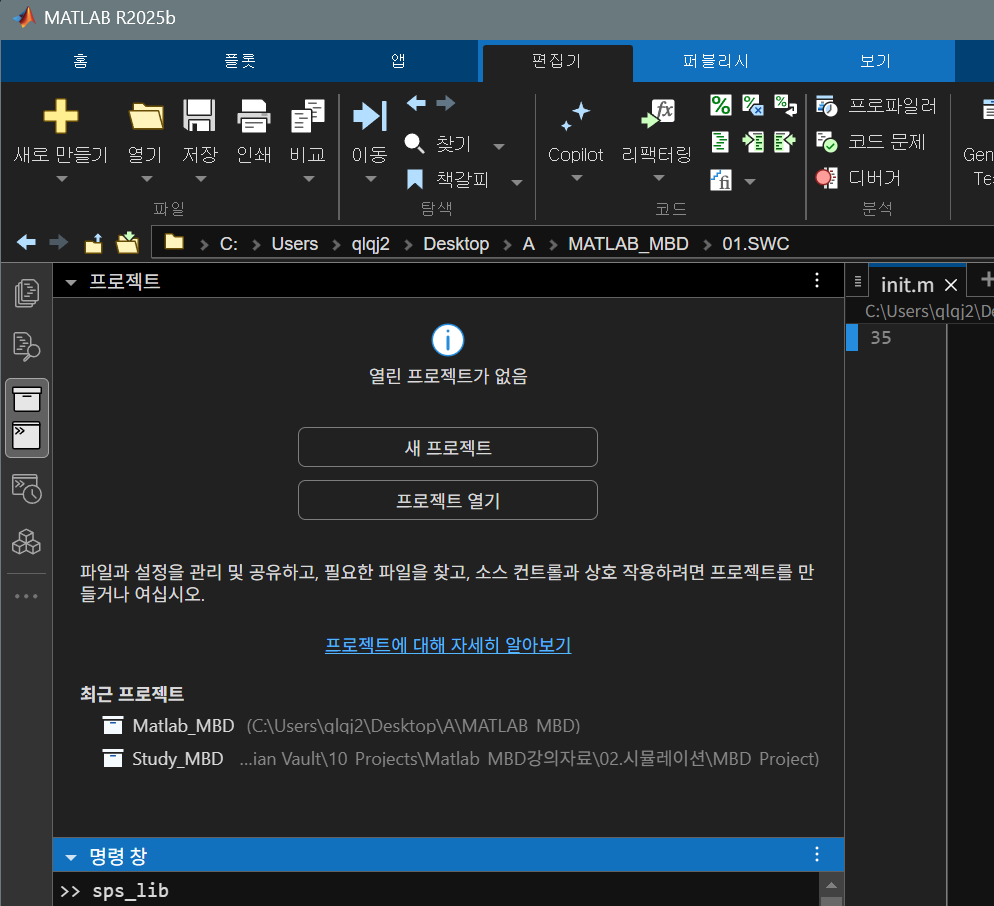994x906 pixels.
Task: Switch to the 편집기 tab
Action: click(557, 61)
